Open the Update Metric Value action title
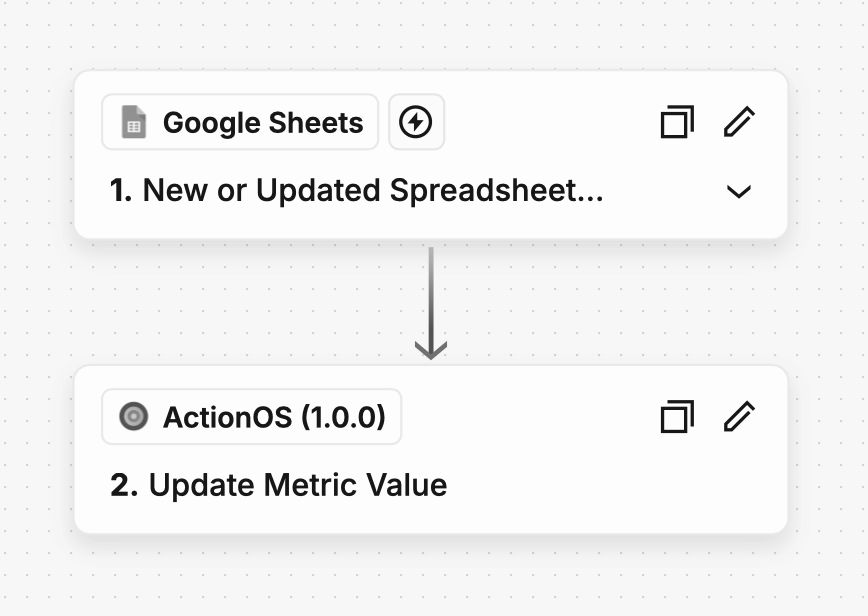Viewport: 868px width, 616px height. click(x=297, y=485)
